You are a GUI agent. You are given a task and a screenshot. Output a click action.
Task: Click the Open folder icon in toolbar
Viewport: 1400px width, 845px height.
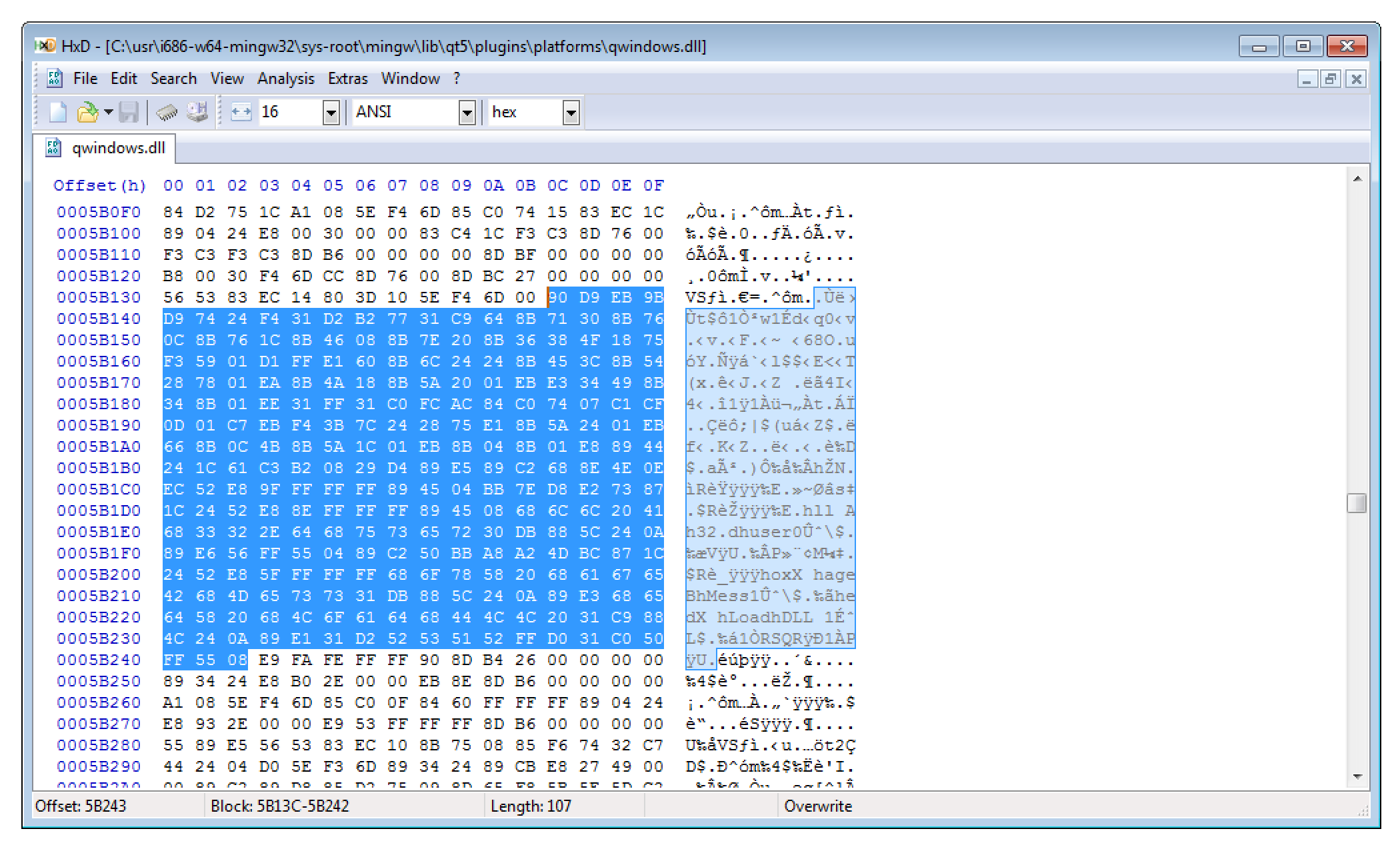click(87, 112)
